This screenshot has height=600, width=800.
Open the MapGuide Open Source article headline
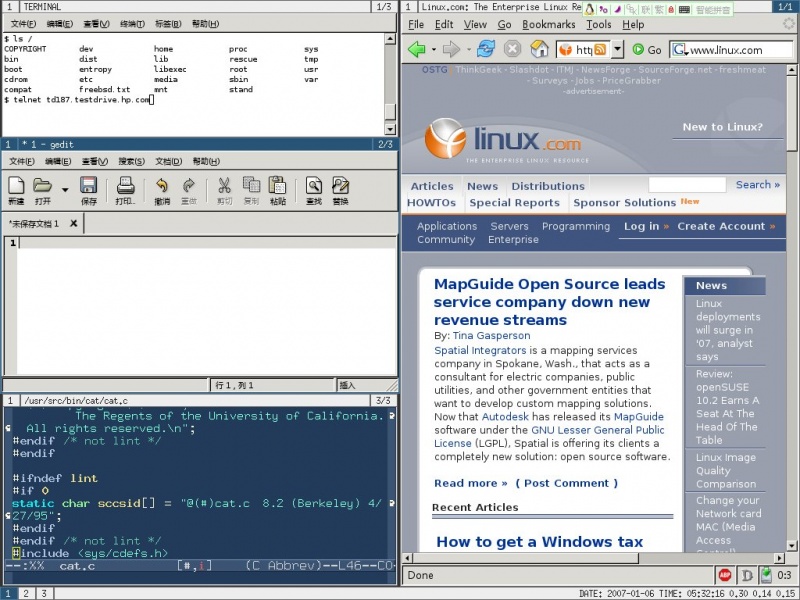point(549,302)
